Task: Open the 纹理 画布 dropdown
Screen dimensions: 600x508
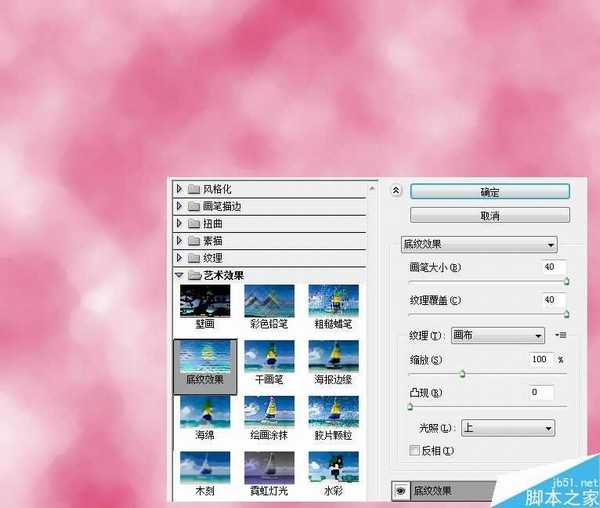Action: pos(498,335)
